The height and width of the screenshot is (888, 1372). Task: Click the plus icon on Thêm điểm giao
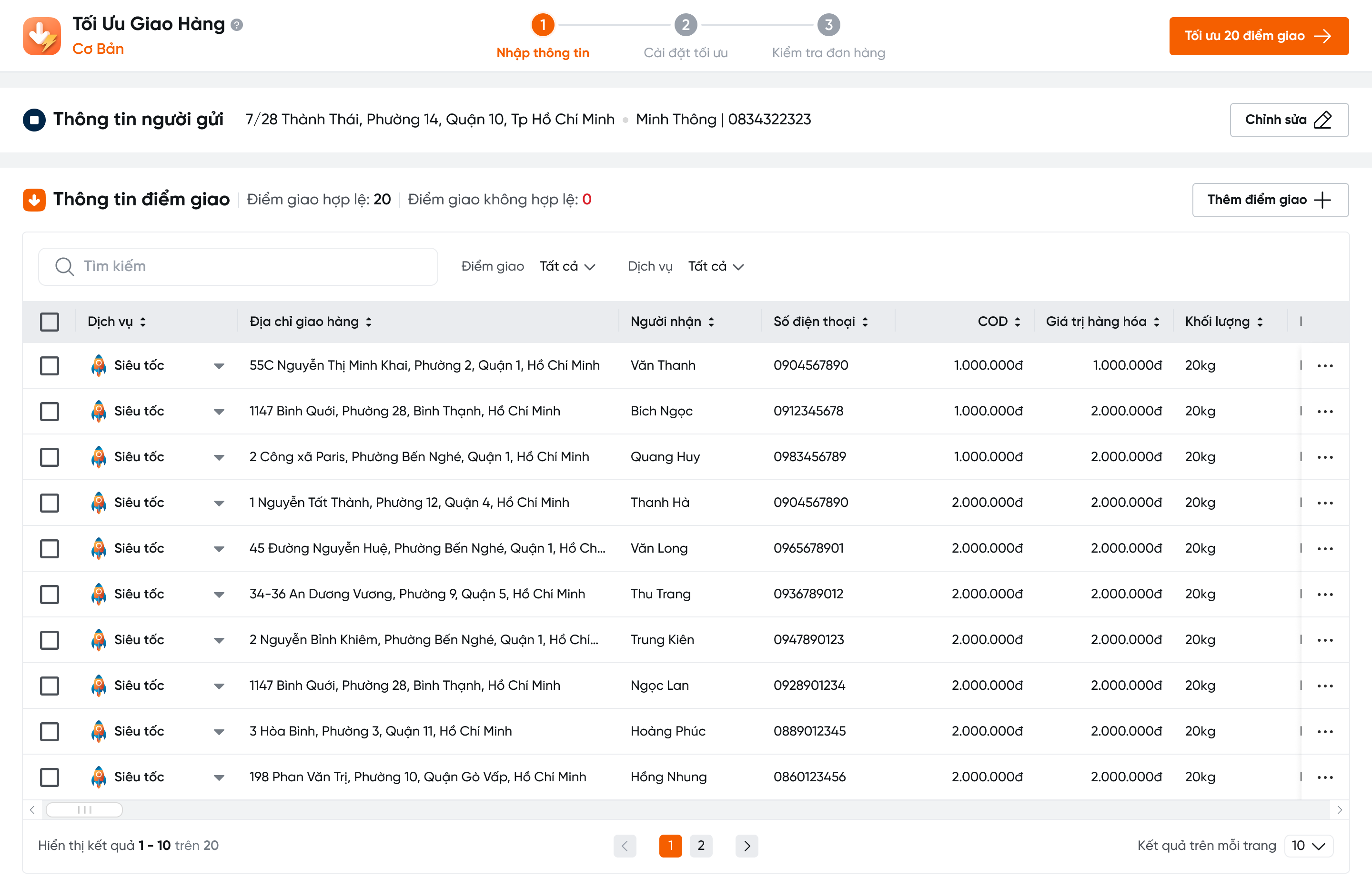(x=1322, y=200)
